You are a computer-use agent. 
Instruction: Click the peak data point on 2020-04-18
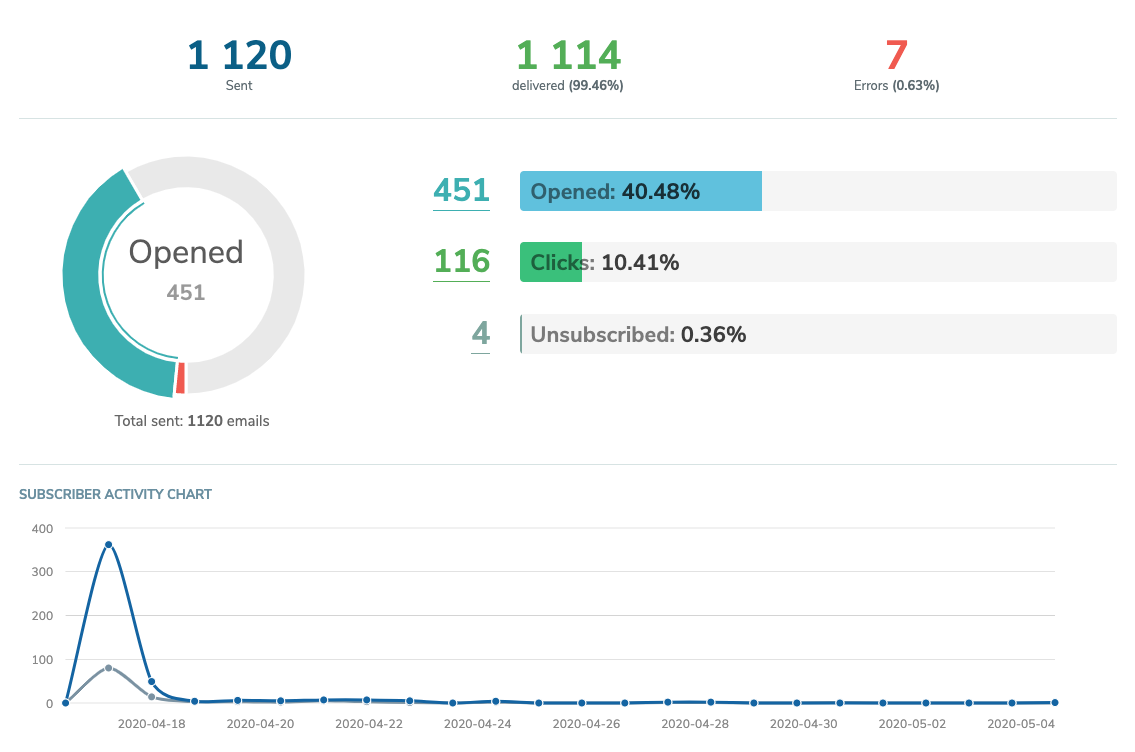(x=109, y=544)
